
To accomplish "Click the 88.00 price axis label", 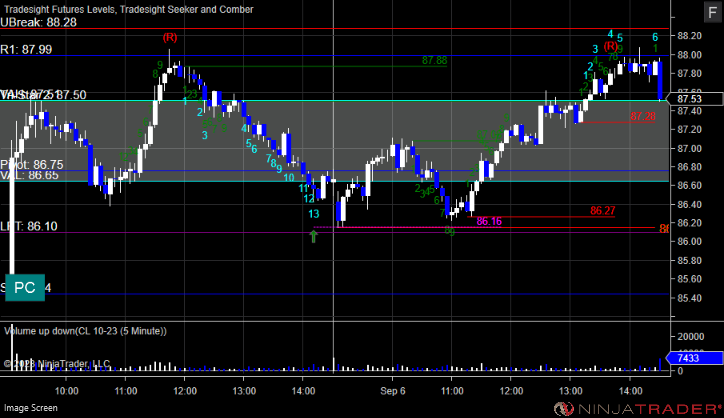I will 689,55.
